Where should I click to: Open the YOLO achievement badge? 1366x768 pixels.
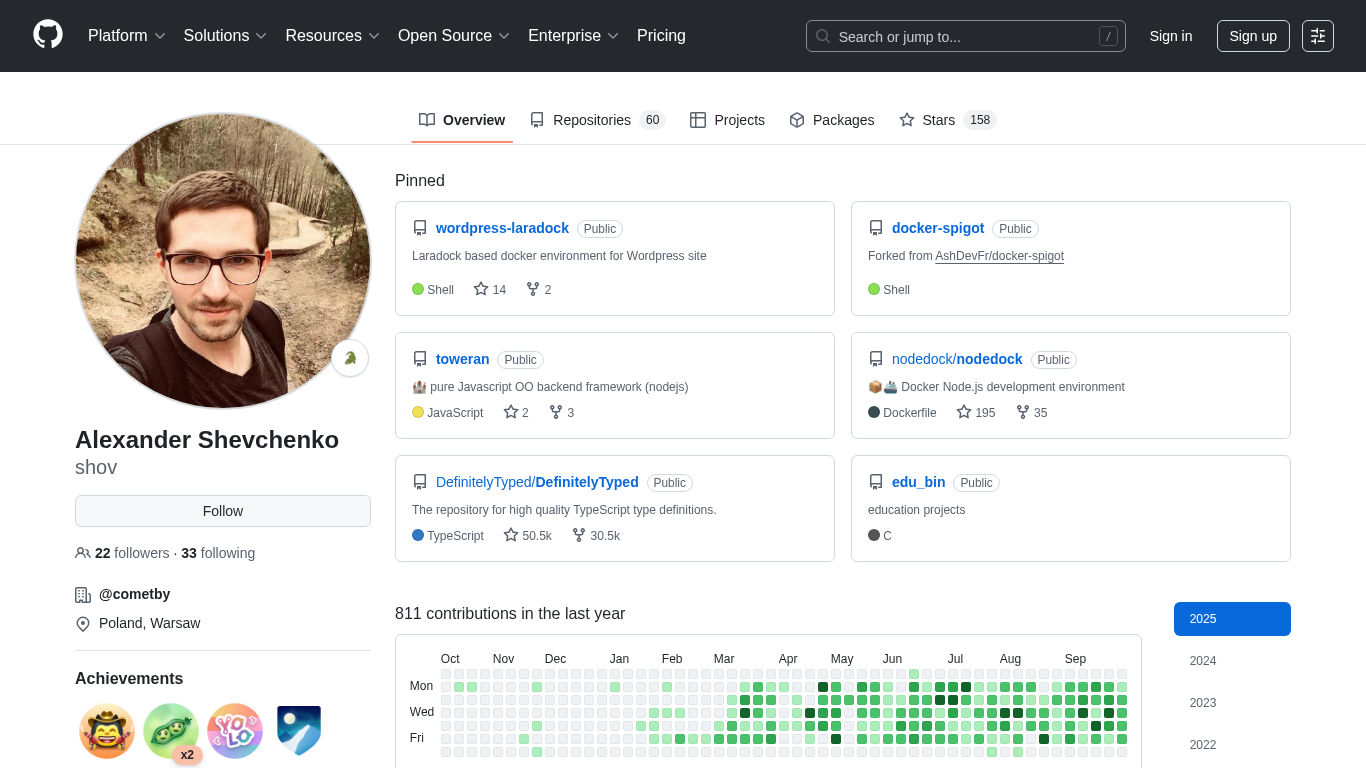tap(235, 731)
